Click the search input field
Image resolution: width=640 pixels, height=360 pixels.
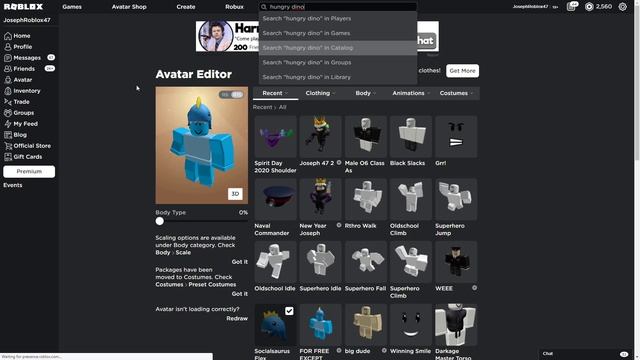pos(338,7)
